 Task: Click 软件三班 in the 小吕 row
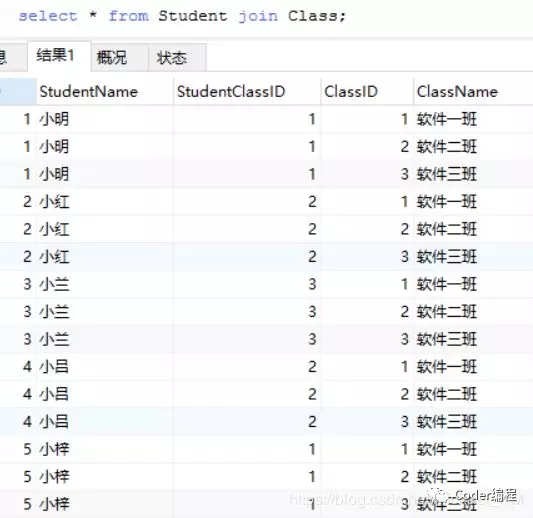coord(447,422)
